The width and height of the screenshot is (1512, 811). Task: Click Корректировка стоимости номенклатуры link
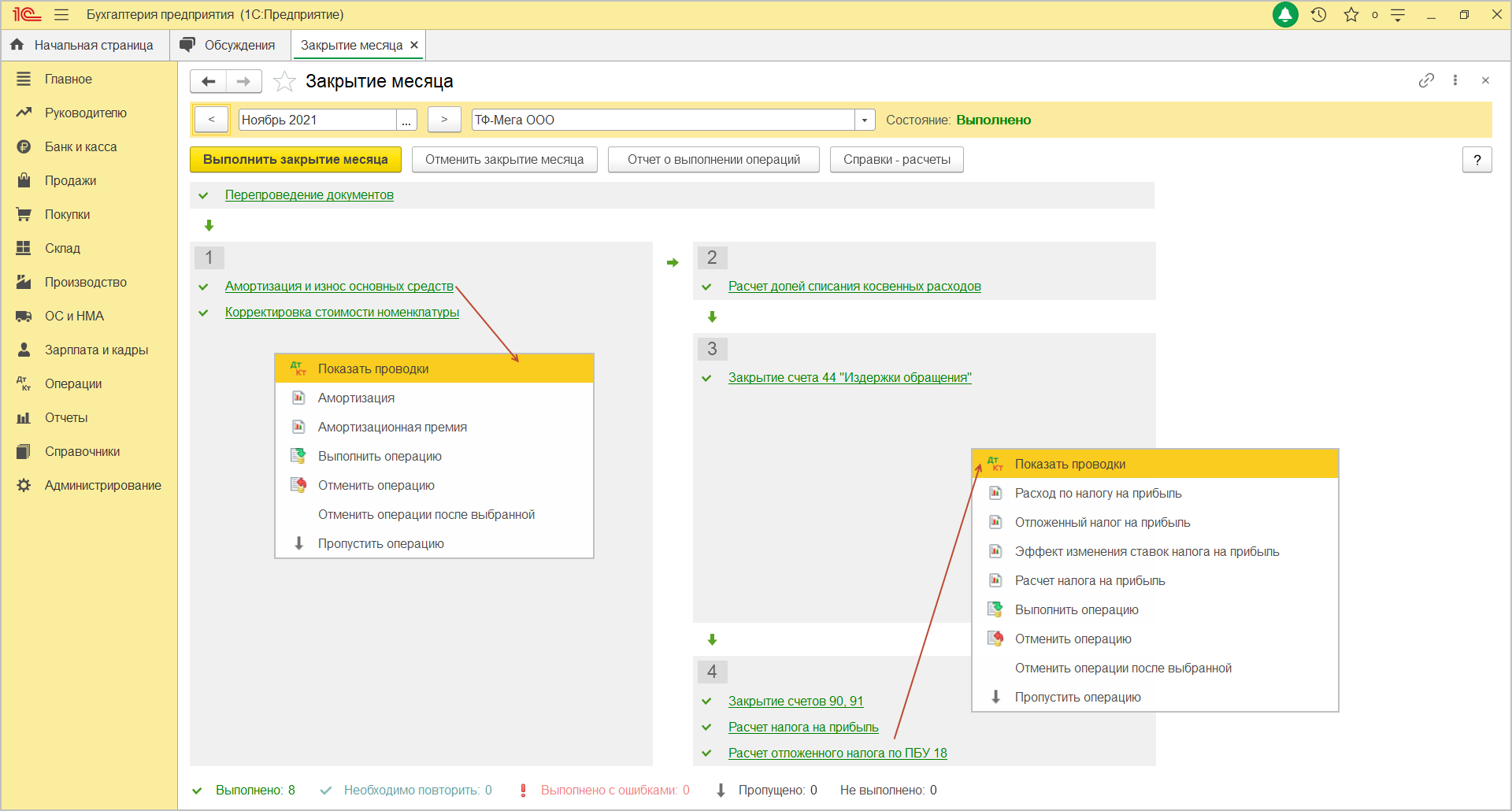click(x=342, y=312)
